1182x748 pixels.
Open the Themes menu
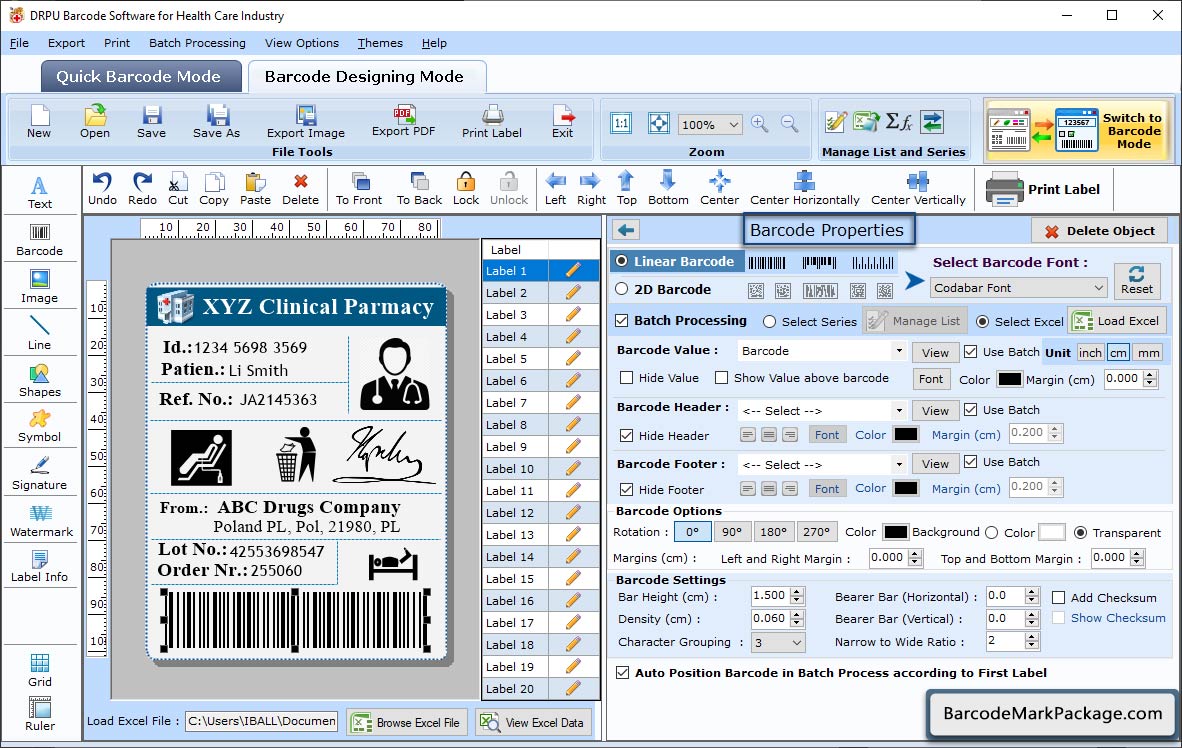tap(380, 43)
